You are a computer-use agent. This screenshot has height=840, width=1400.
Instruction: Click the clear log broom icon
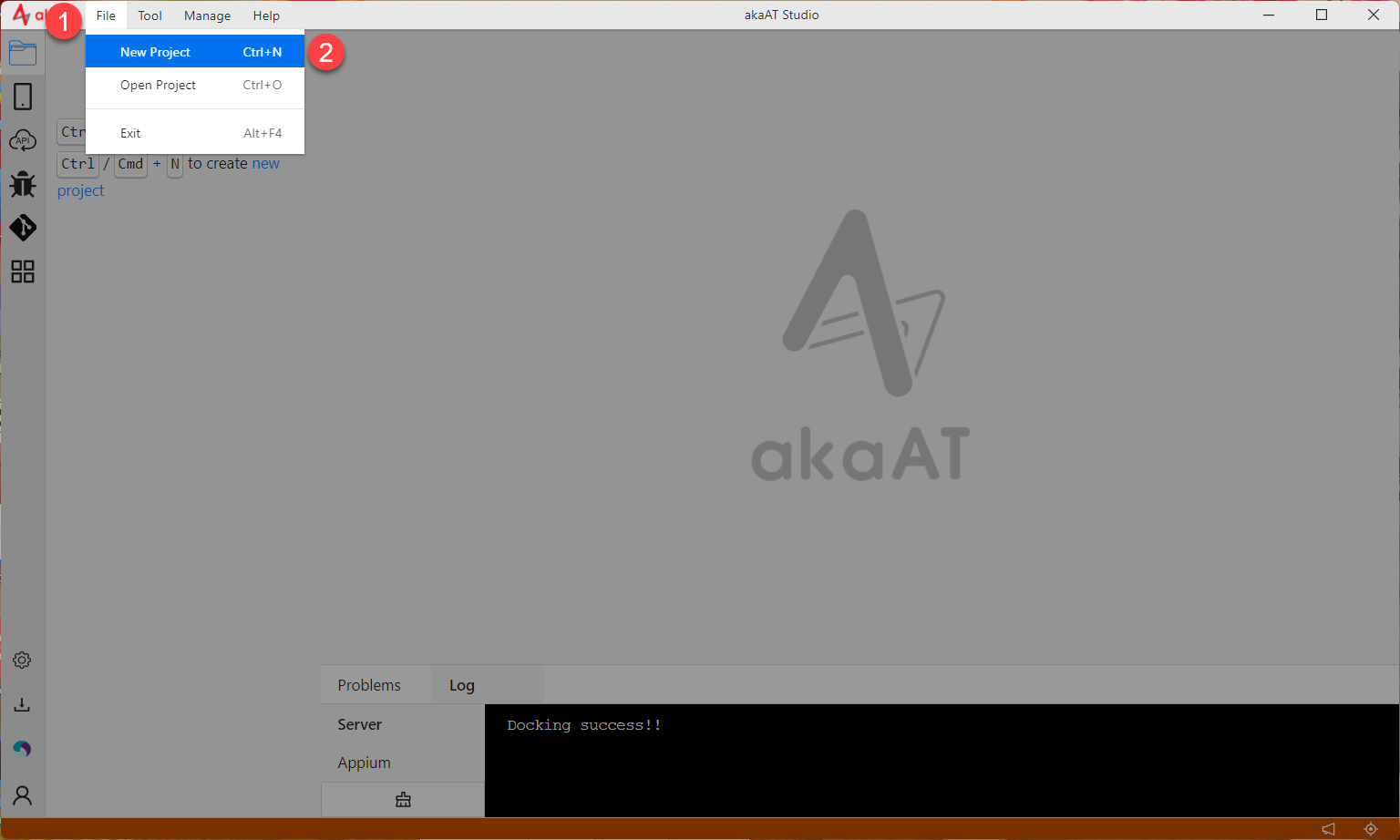coord(403,800)
